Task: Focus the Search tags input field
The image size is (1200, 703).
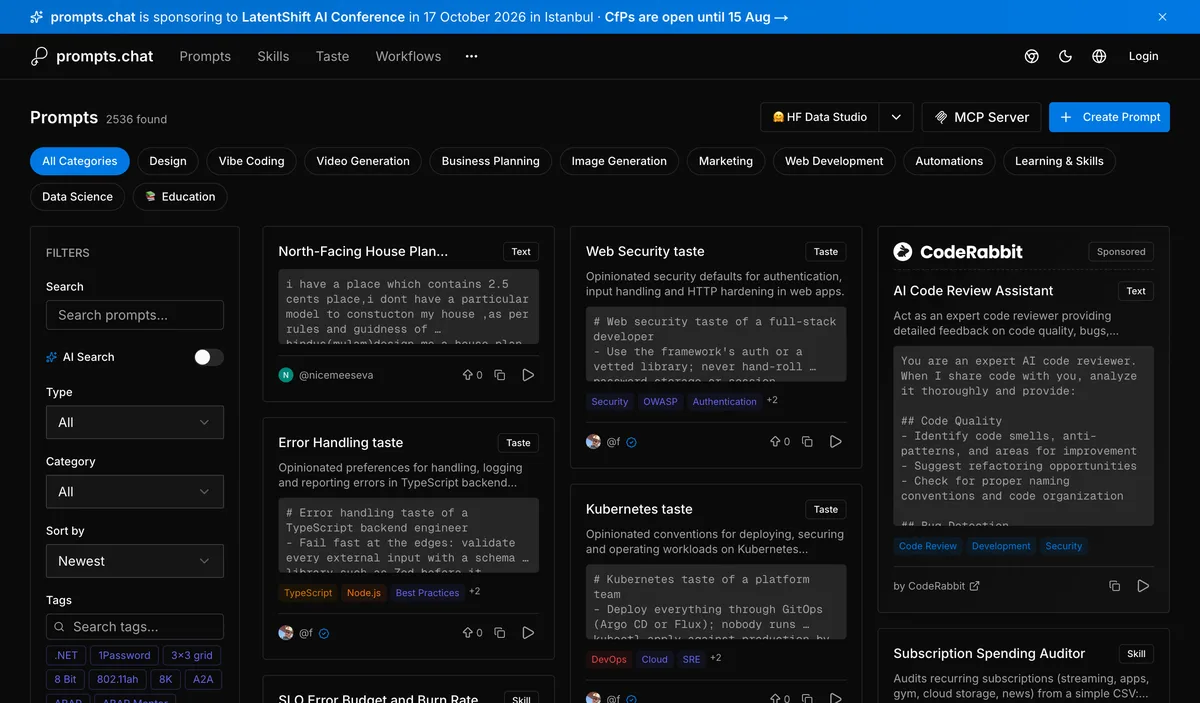Action: point(135,627)
